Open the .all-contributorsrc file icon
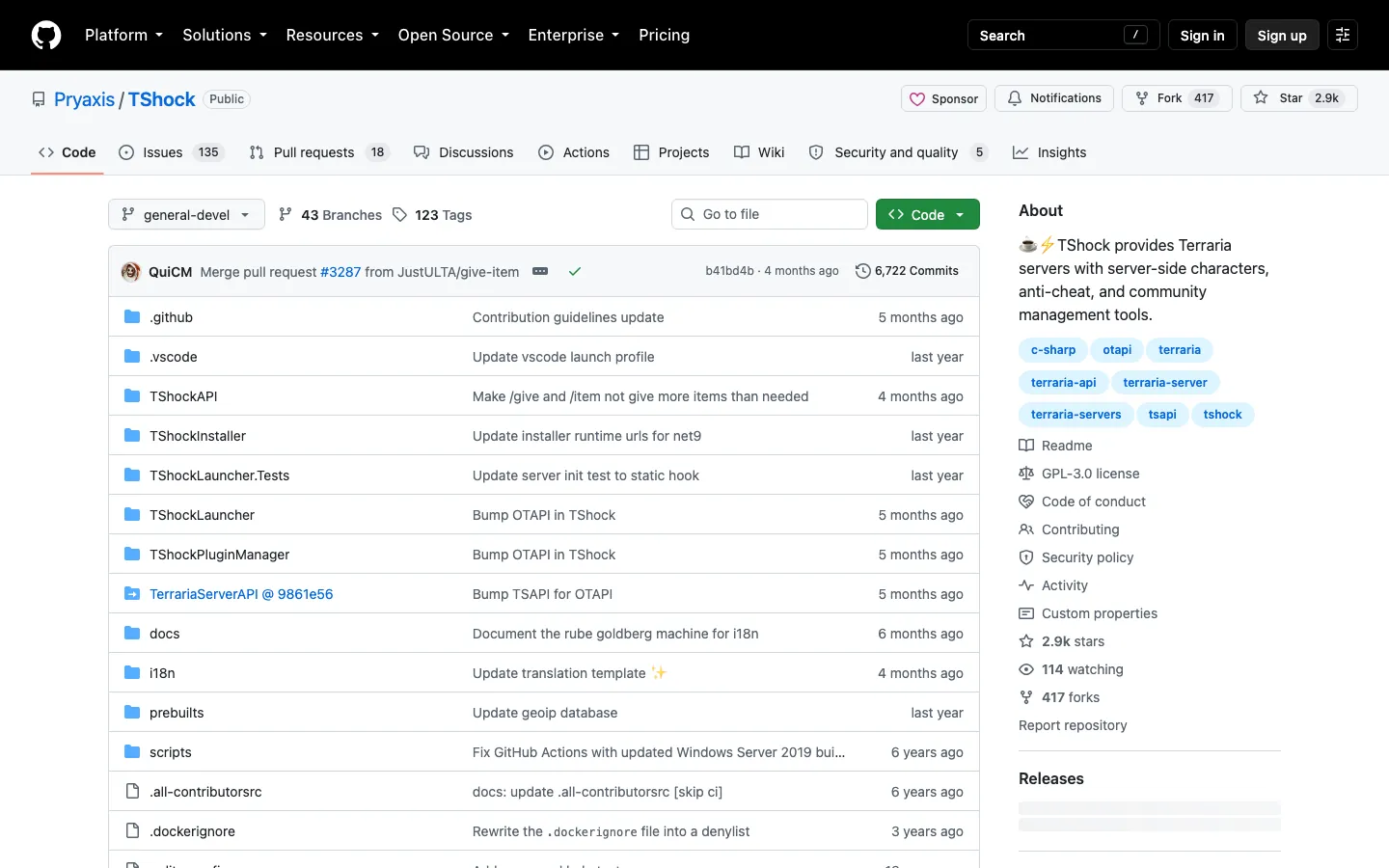Viewport: 1389px width, 868px height. [132, 792]
